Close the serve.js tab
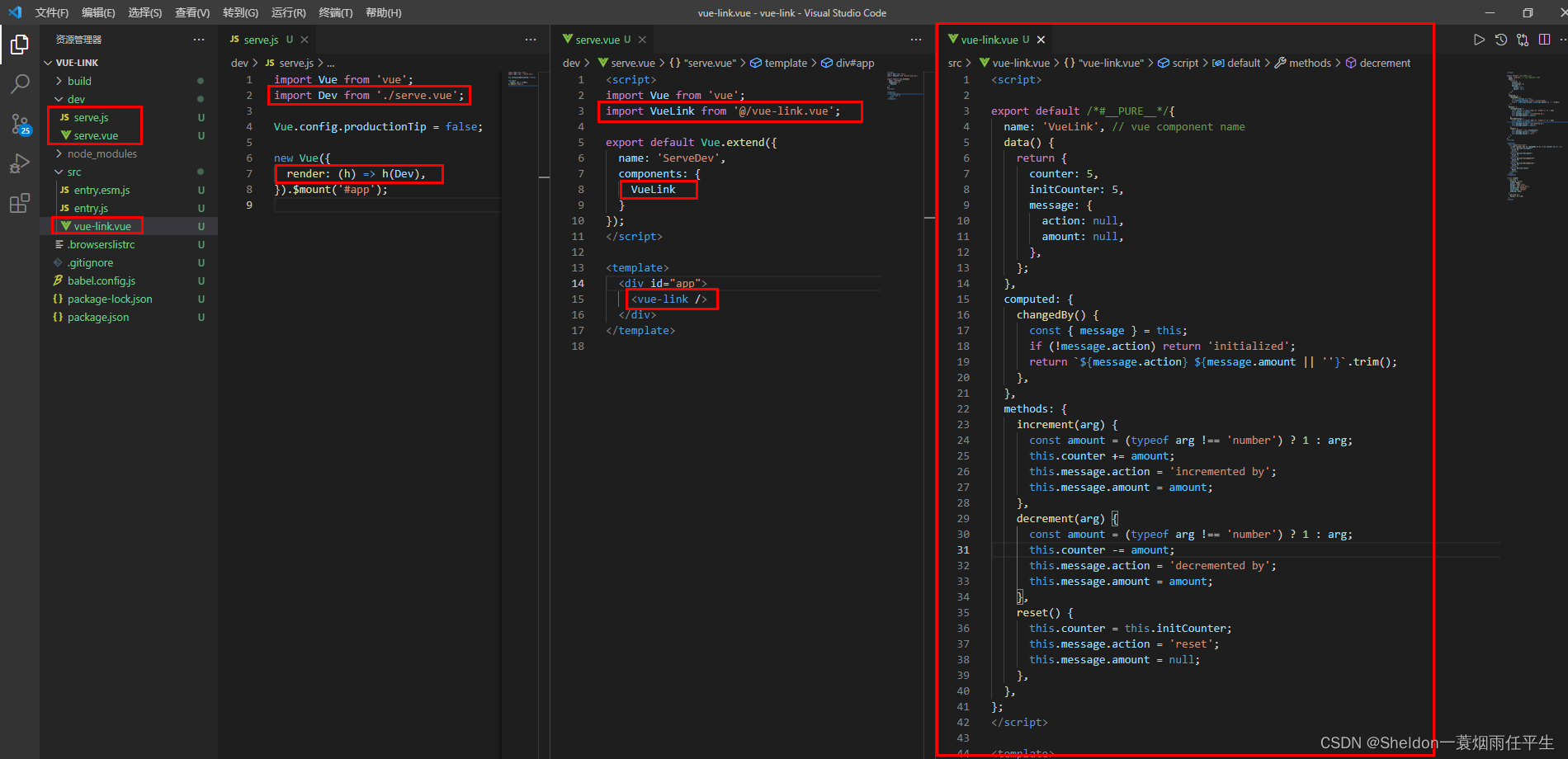This screenshot has height=759, width=1568. click(x=305, y=40)
